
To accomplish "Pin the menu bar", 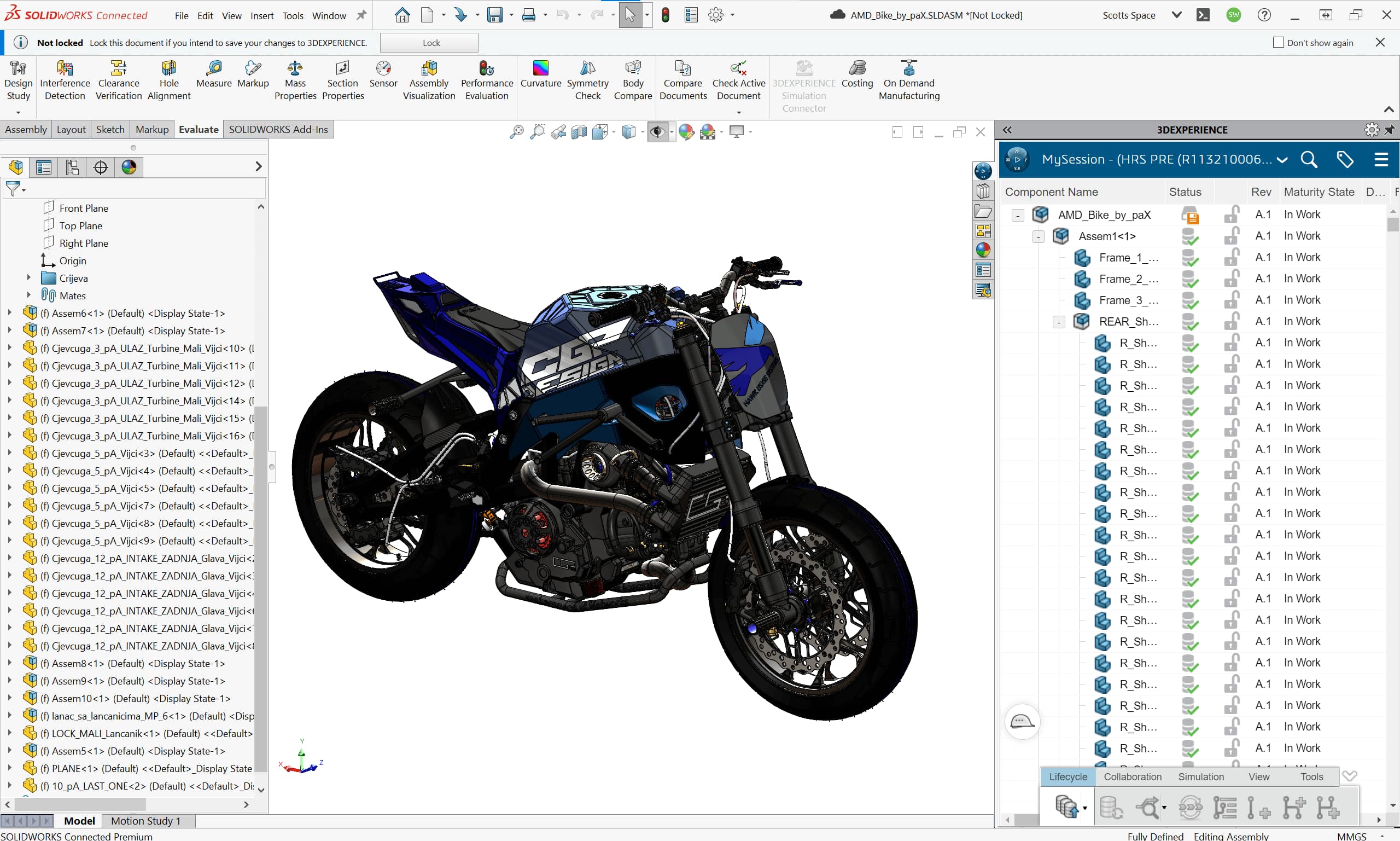I will point(361,15).
